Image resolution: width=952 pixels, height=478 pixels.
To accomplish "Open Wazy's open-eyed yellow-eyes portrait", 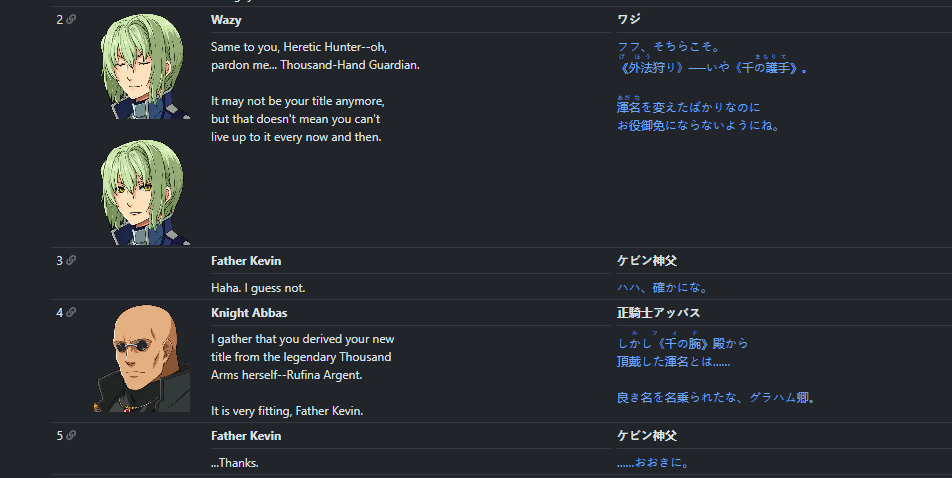I will (142, 193).
